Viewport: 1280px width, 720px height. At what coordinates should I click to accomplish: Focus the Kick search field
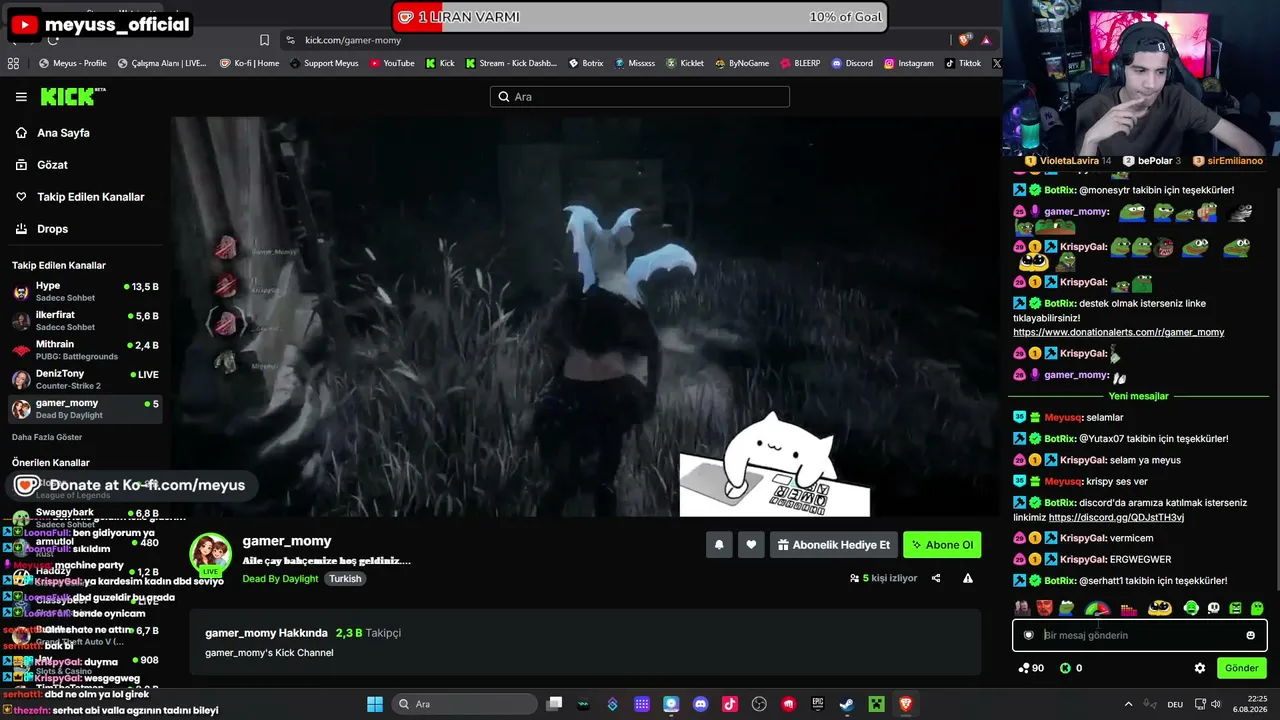tap(640, 97)
